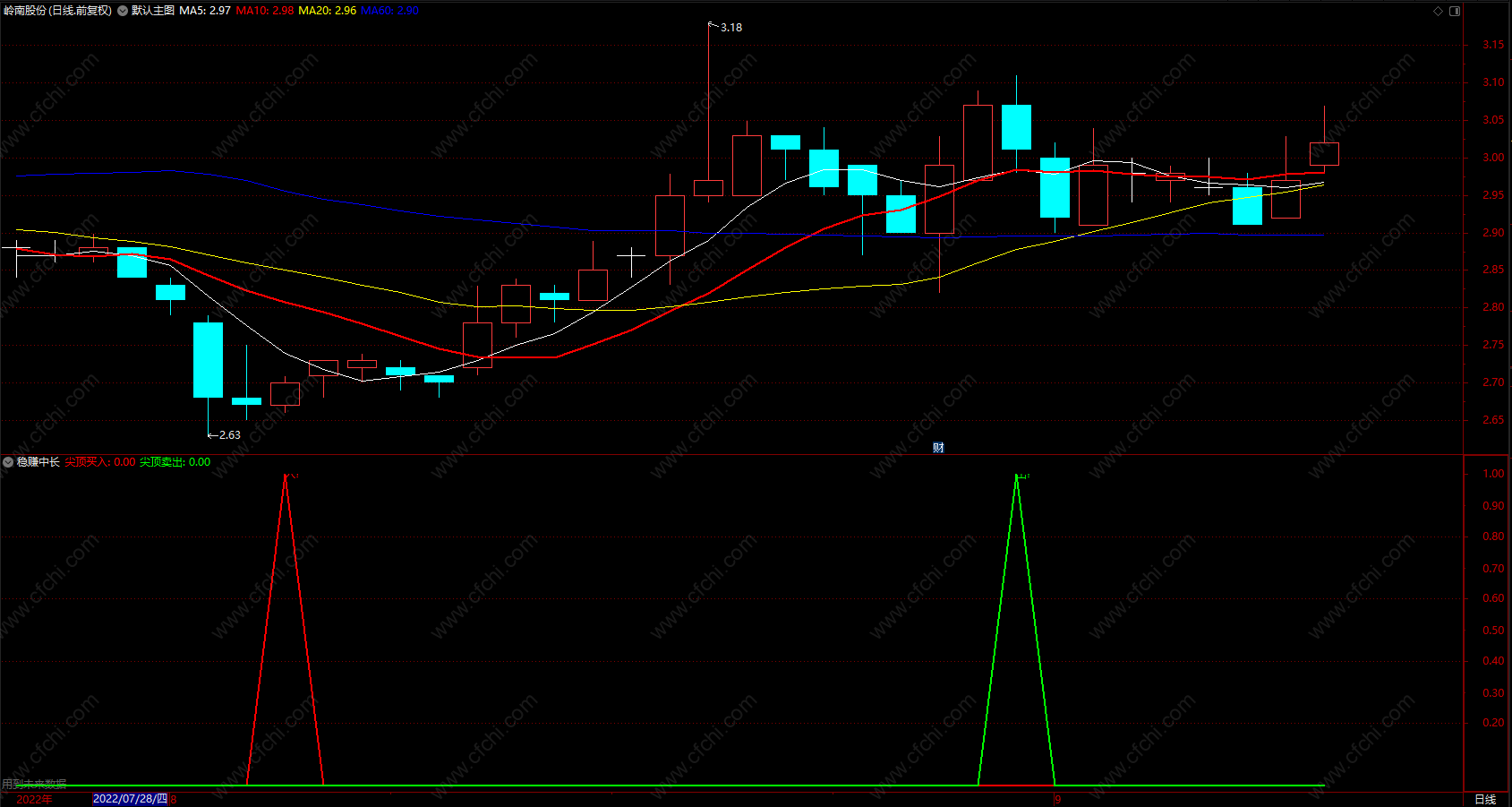Click the 日线 period button at bottom-right

pyautogui.click(x=1485, y=799)
